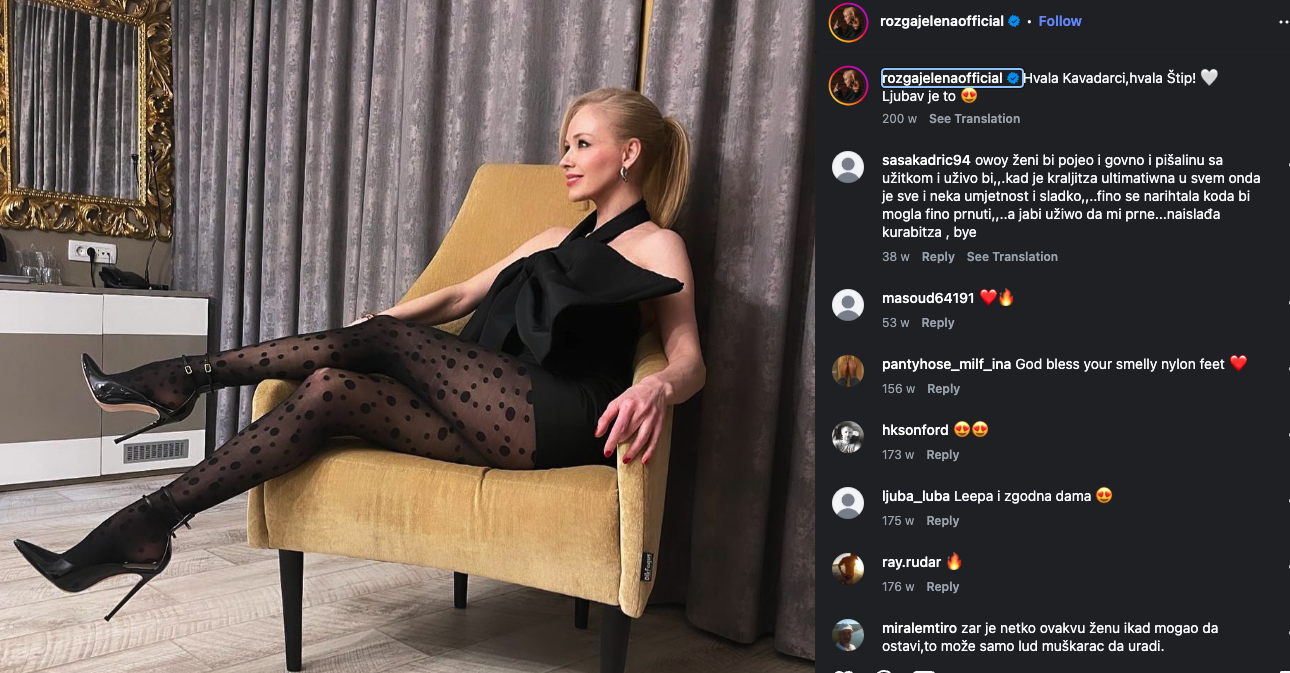
Task: Open pantyhose_milf_ina username link
Action: (x=946, y=364)
